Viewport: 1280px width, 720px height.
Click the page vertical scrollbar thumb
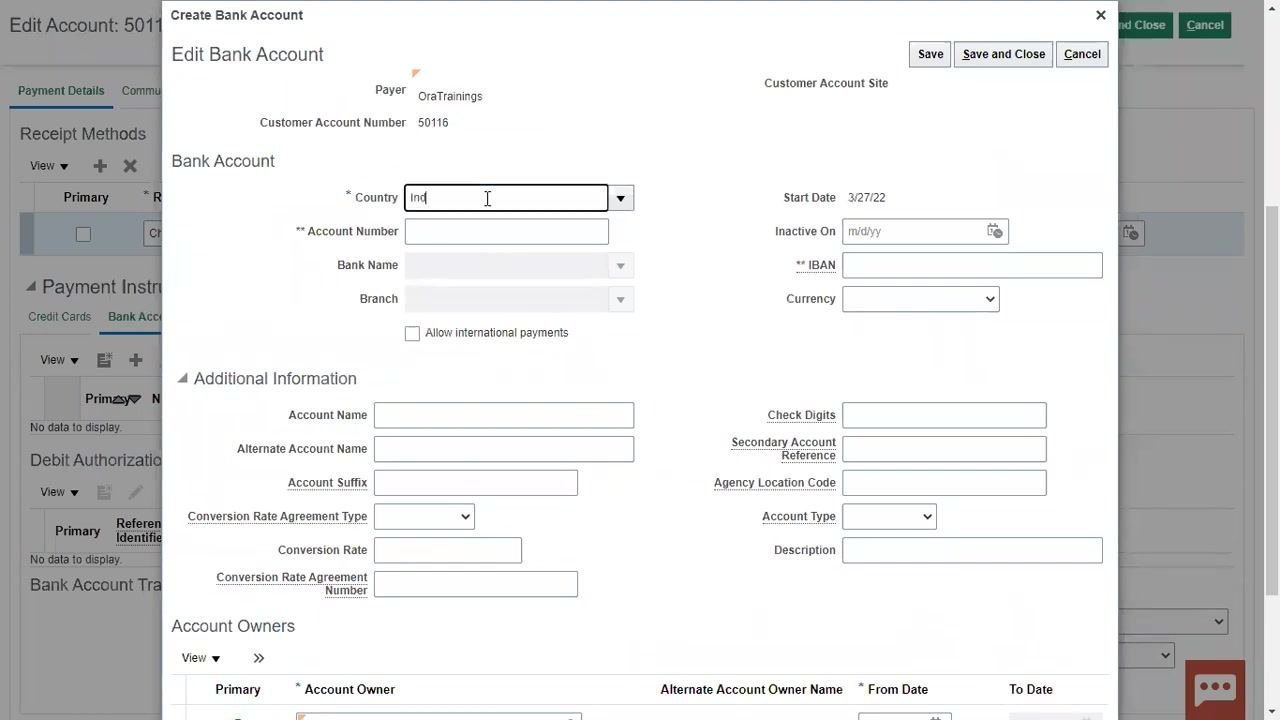tap(1272, 400)
